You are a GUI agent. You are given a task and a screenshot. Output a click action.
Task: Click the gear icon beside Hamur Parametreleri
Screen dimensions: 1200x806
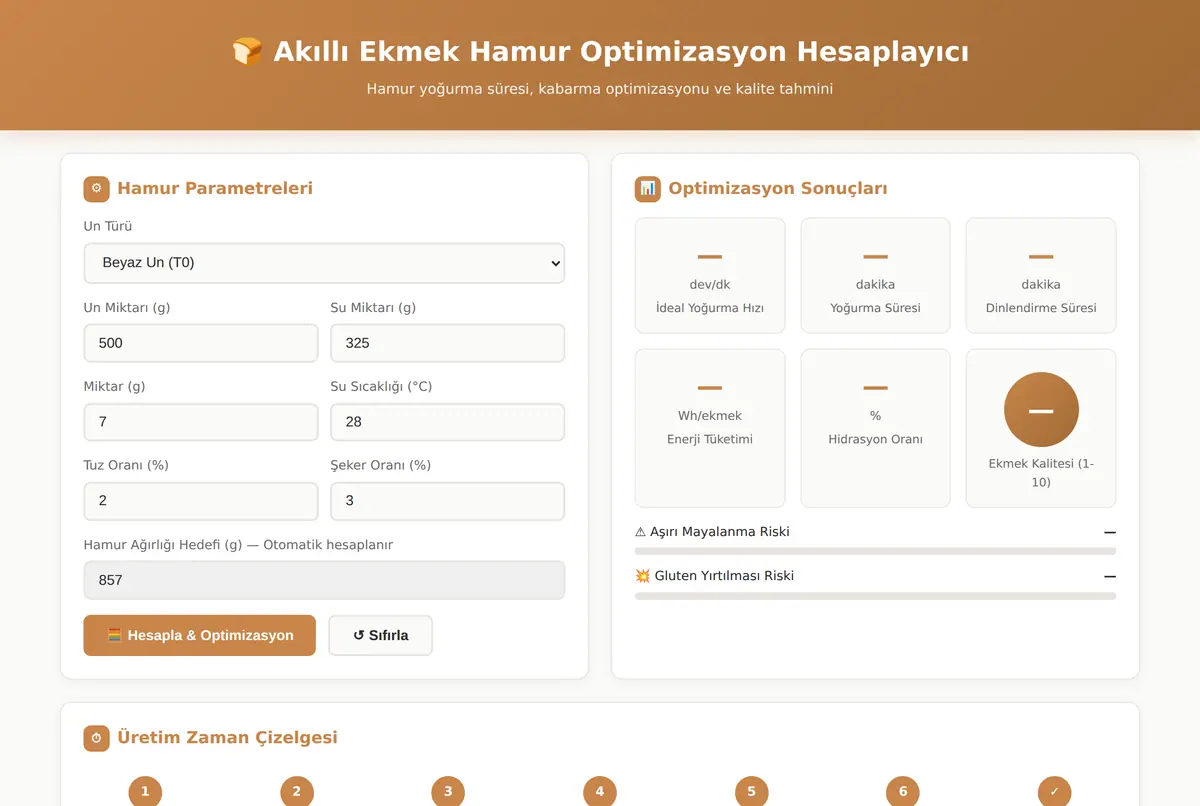point(96,188)
